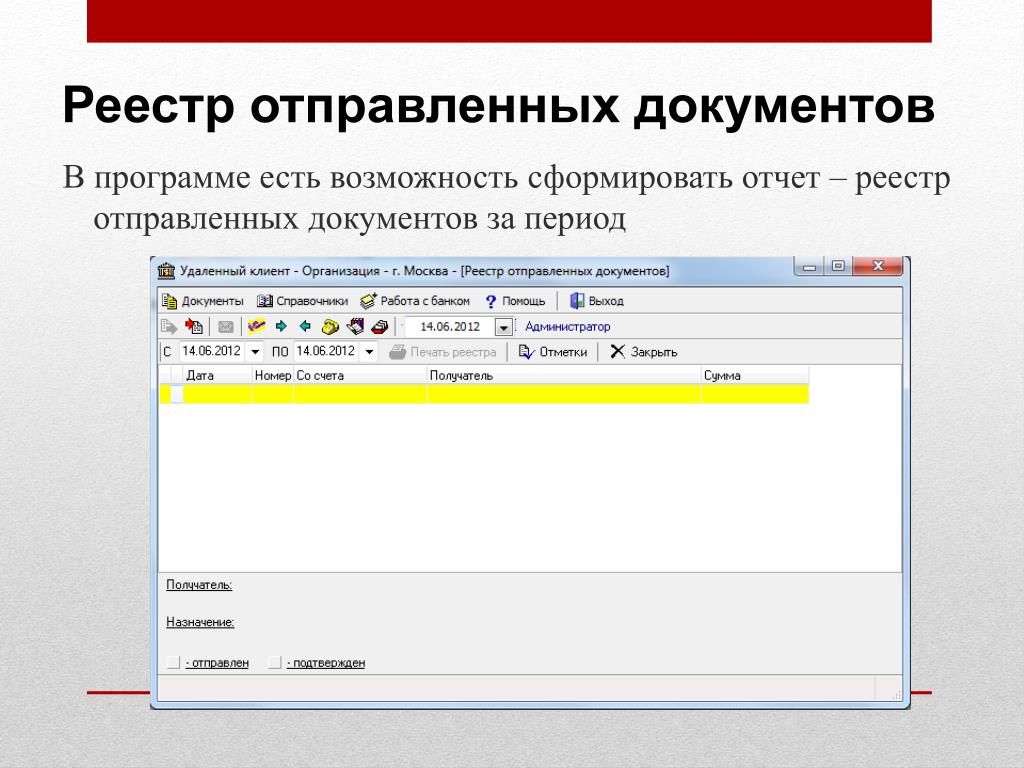
Task: Click the '- подтвержден' legend label
Action: pyautogui.click(x=326, y=663)
